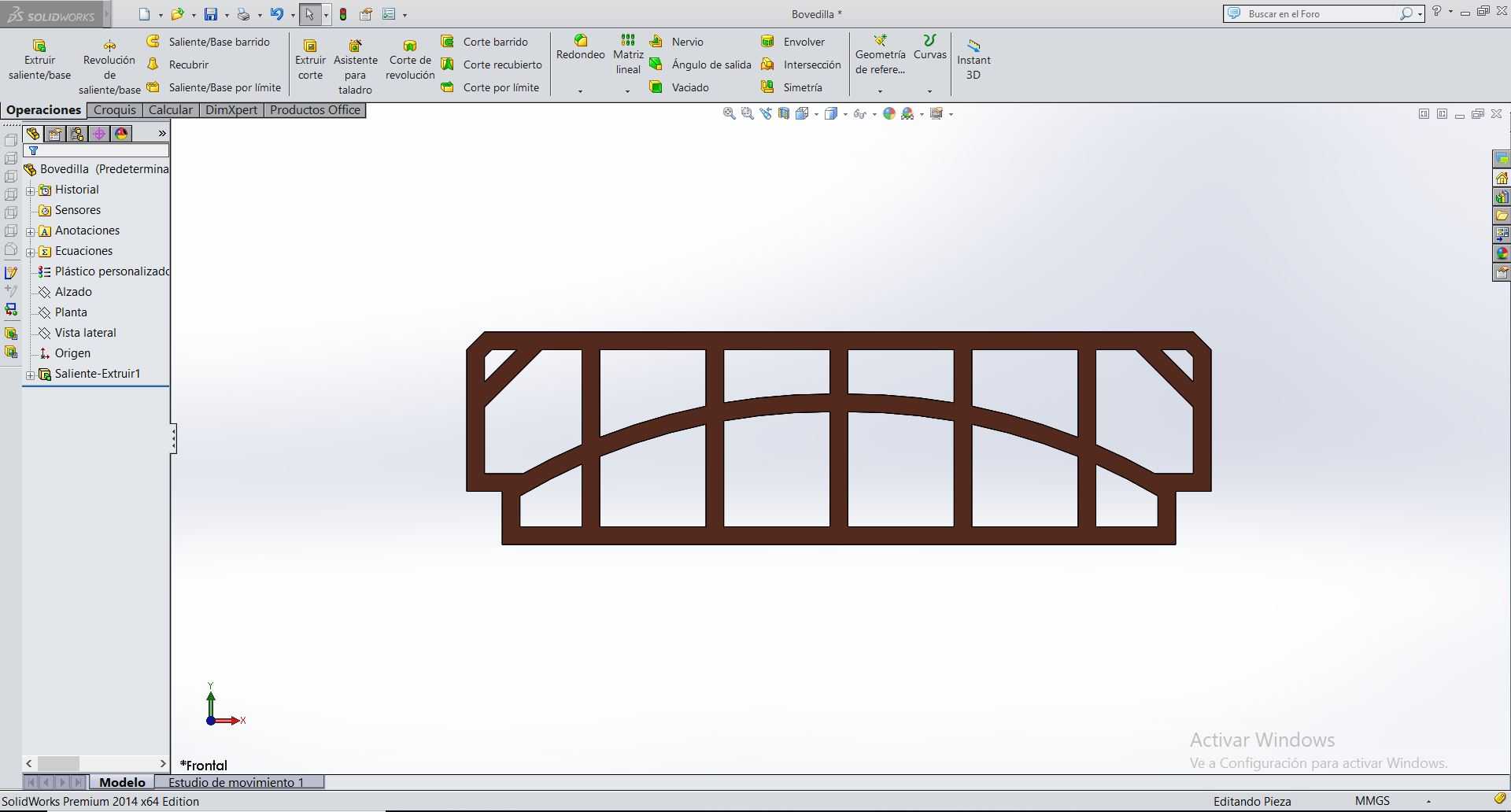Open the DisplayManager tab in manager panel
1511x812 pixels.
pyautogui.click(x=121, y=134)
